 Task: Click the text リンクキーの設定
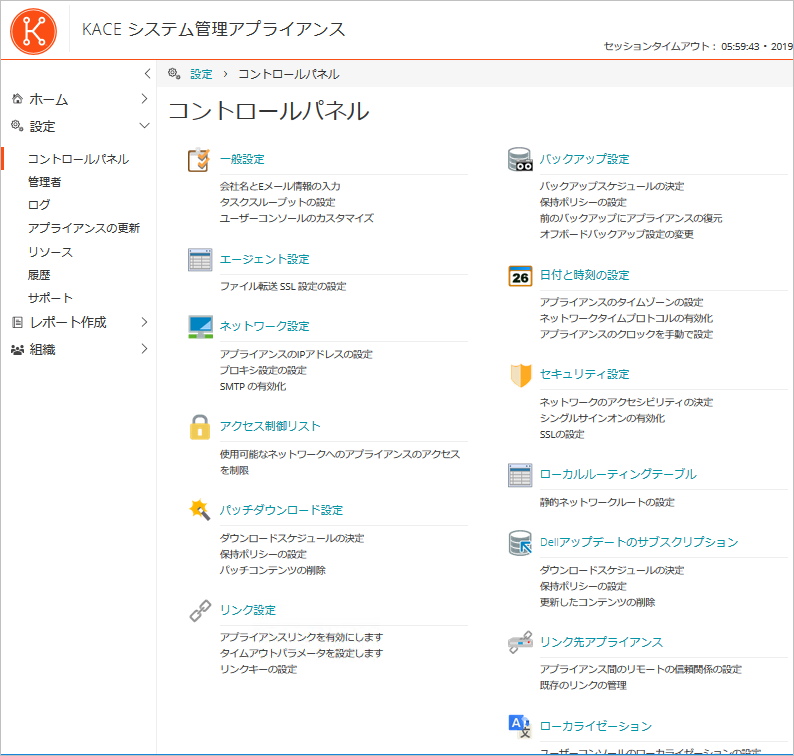[x=258, y=669]
